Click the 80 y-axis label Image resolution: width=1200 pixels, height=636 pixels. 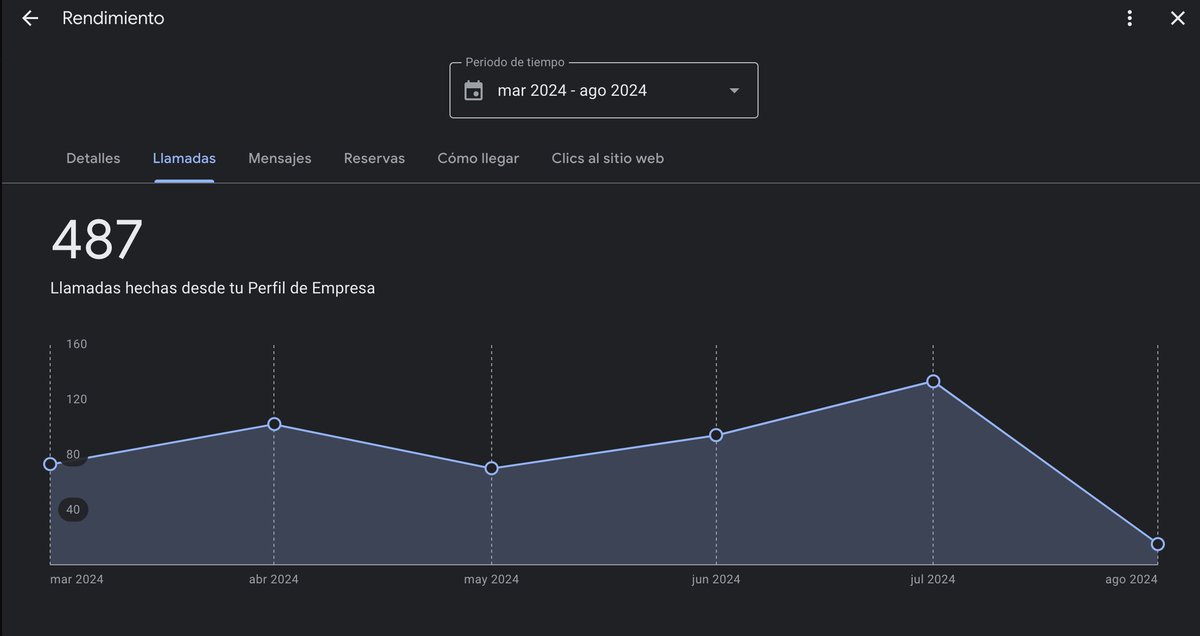click(x=73, y=455)
